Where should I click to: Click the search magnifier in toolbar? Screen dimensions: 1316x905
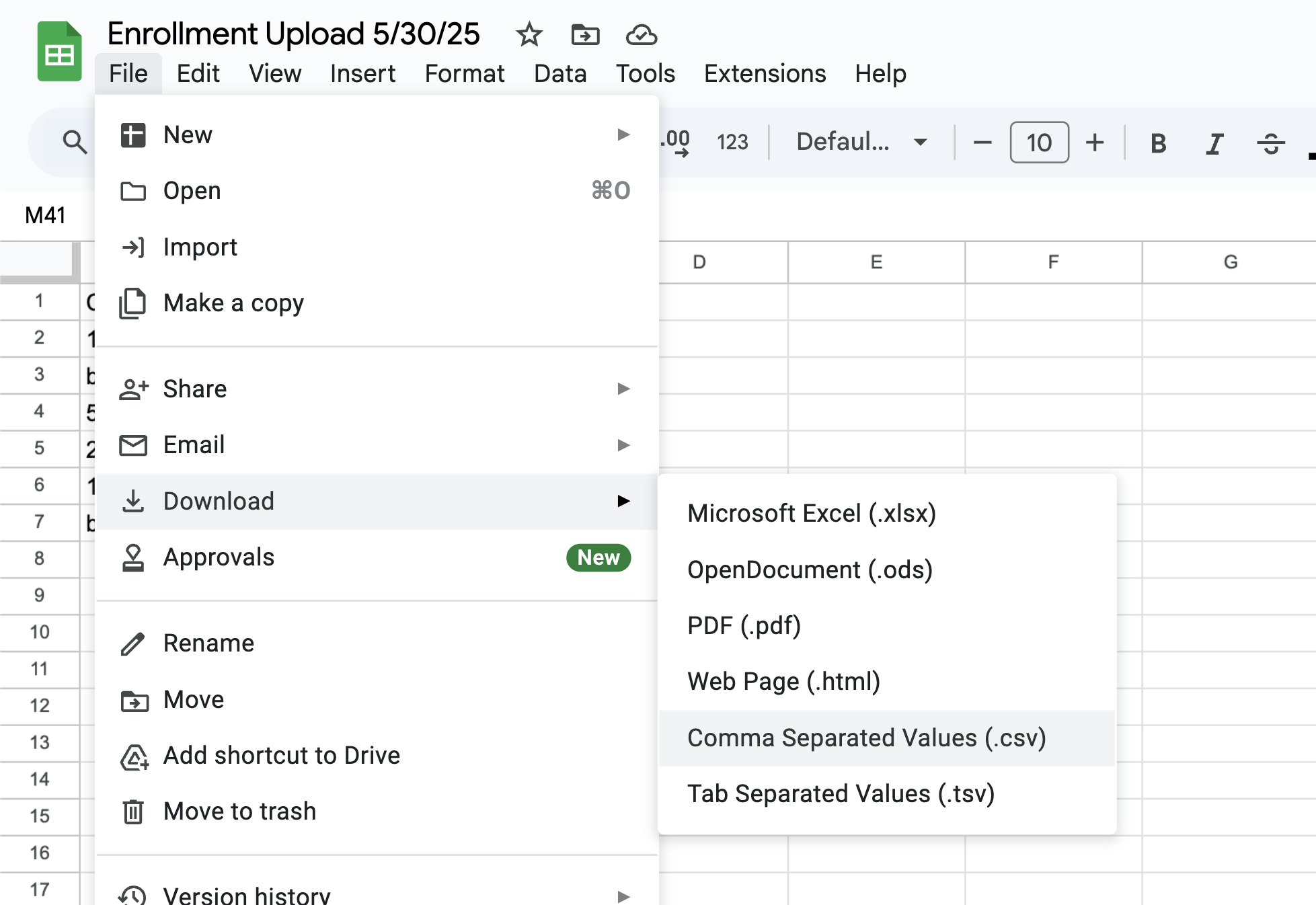74,143
